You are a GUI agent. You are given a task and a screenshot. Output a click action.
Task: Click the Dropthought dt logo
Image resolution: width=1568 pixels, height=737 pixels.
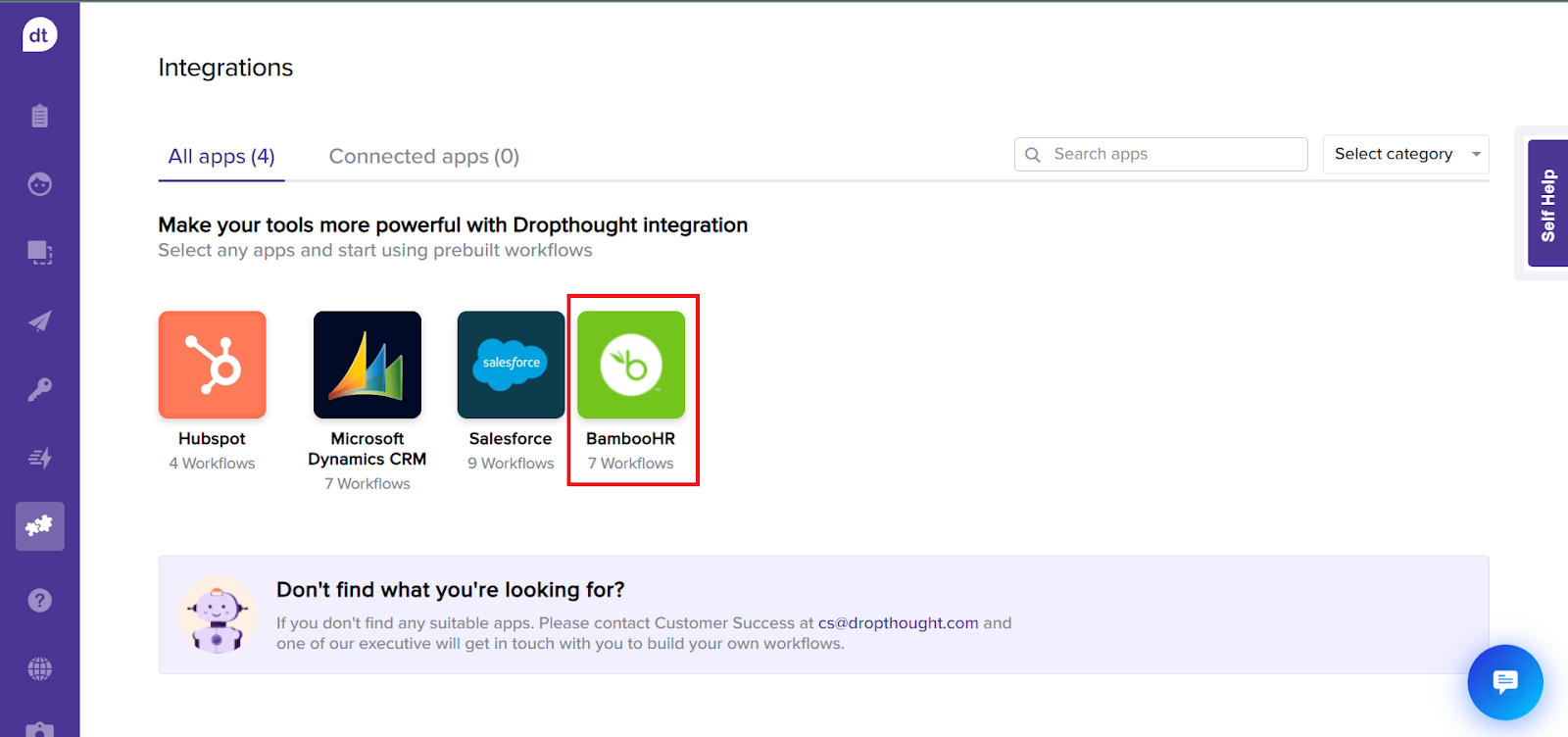tap(39, 35)
